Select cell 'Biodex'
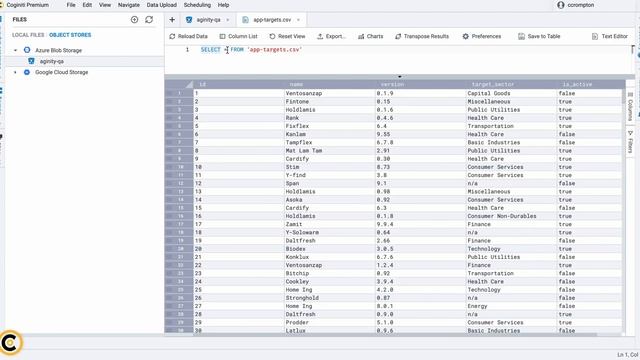Image resolution: width=640 pixels, height=360 pixels. pos(330,249)
